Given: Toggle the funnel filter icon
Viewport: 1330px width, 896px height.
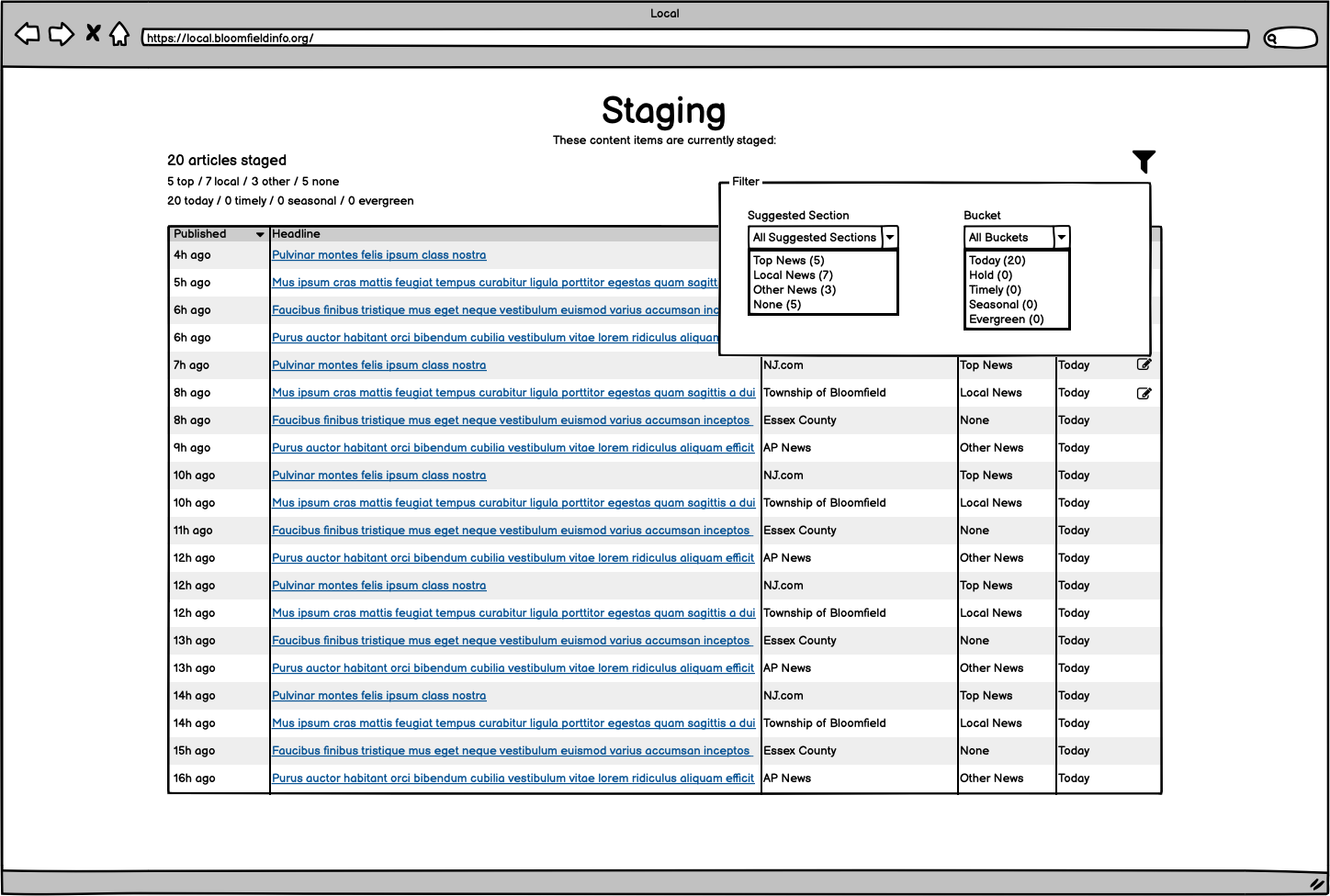Looking at the screenshot, I should click(1144, 162).
